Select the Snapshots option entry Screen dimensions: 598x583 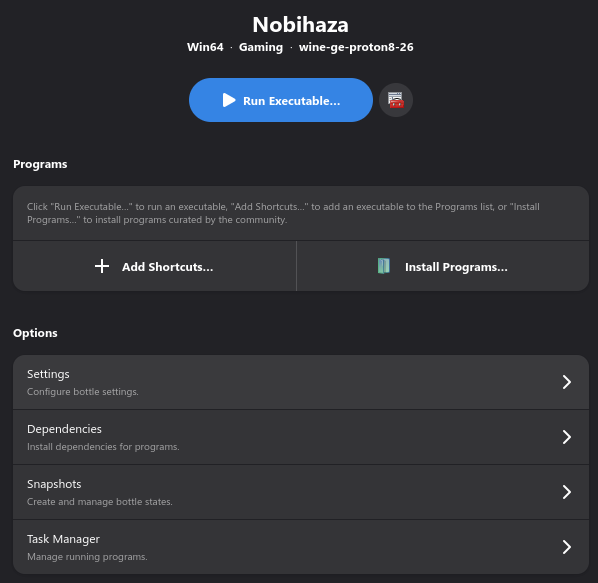pyautogui.click(x=301, y=492)
